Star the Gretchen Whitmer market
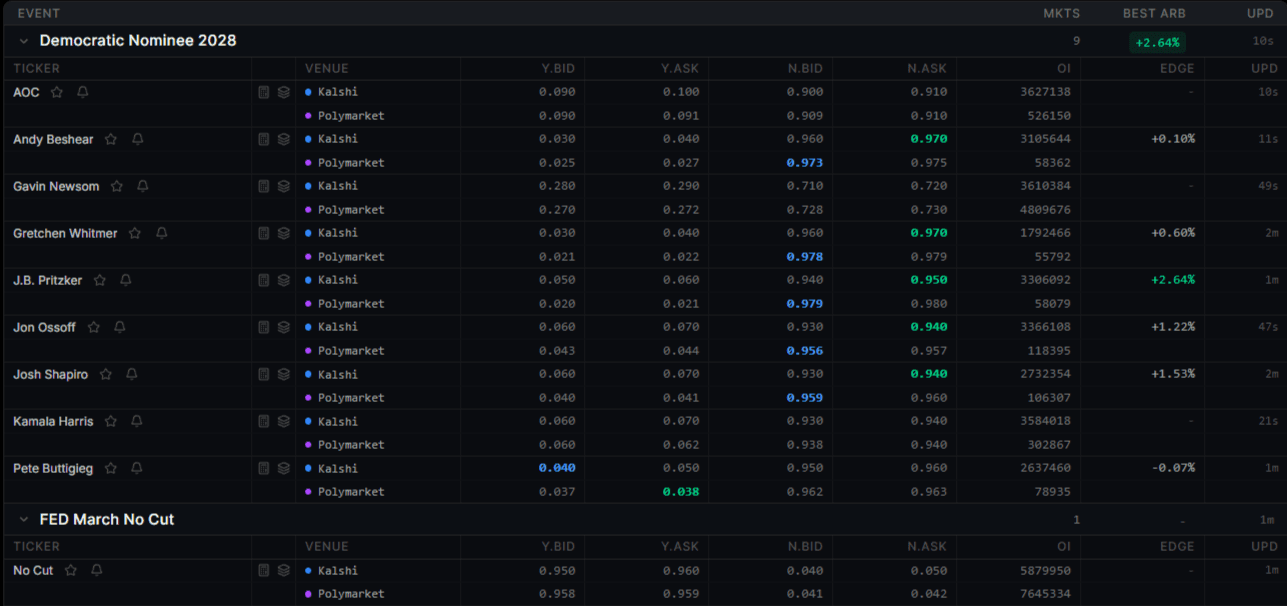 (135, 233)
